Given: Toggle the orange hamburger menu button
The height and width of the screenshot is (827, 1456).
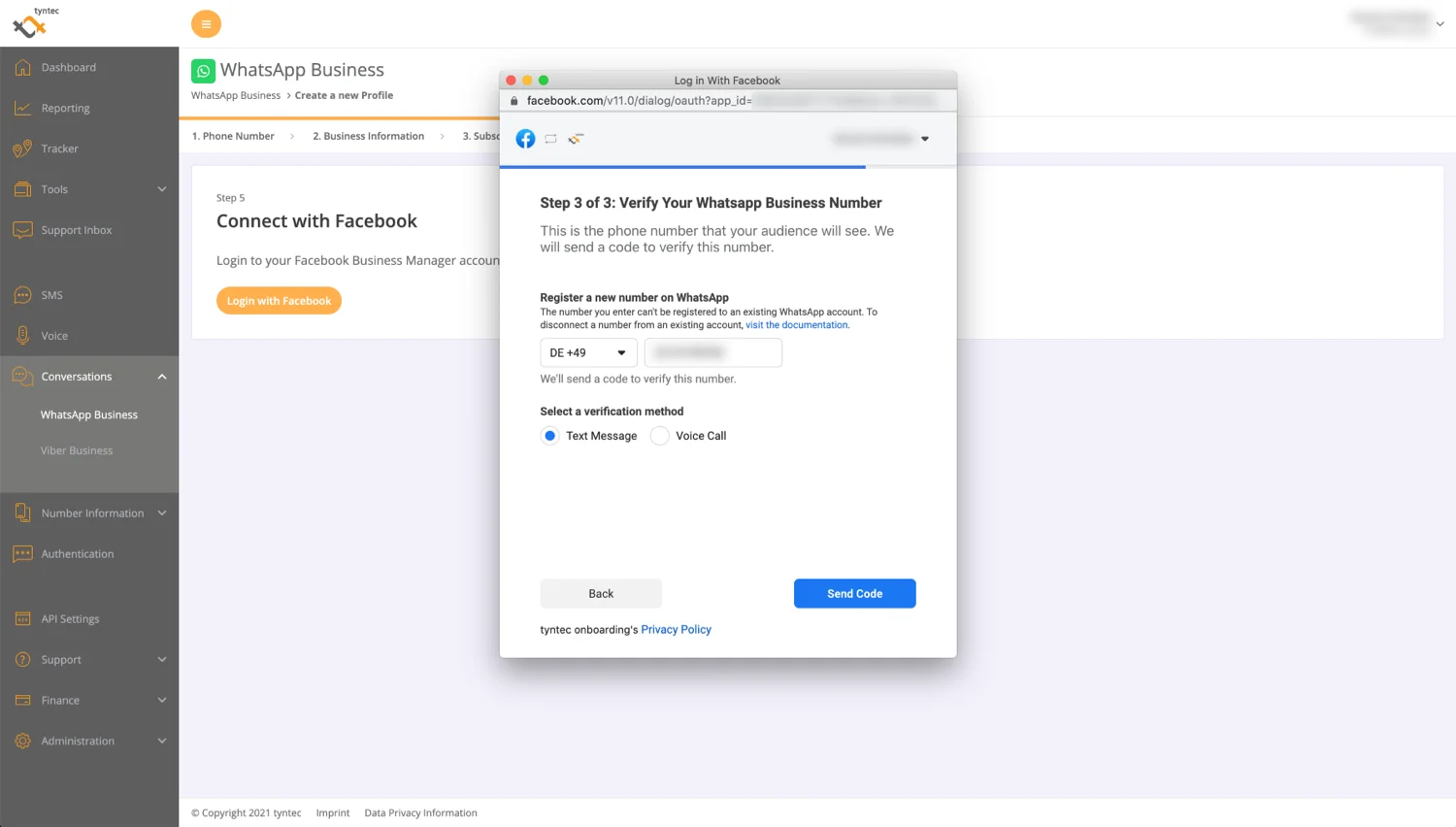Looking at the screenshot, I should pyautogui.click(x=206, y=24).
